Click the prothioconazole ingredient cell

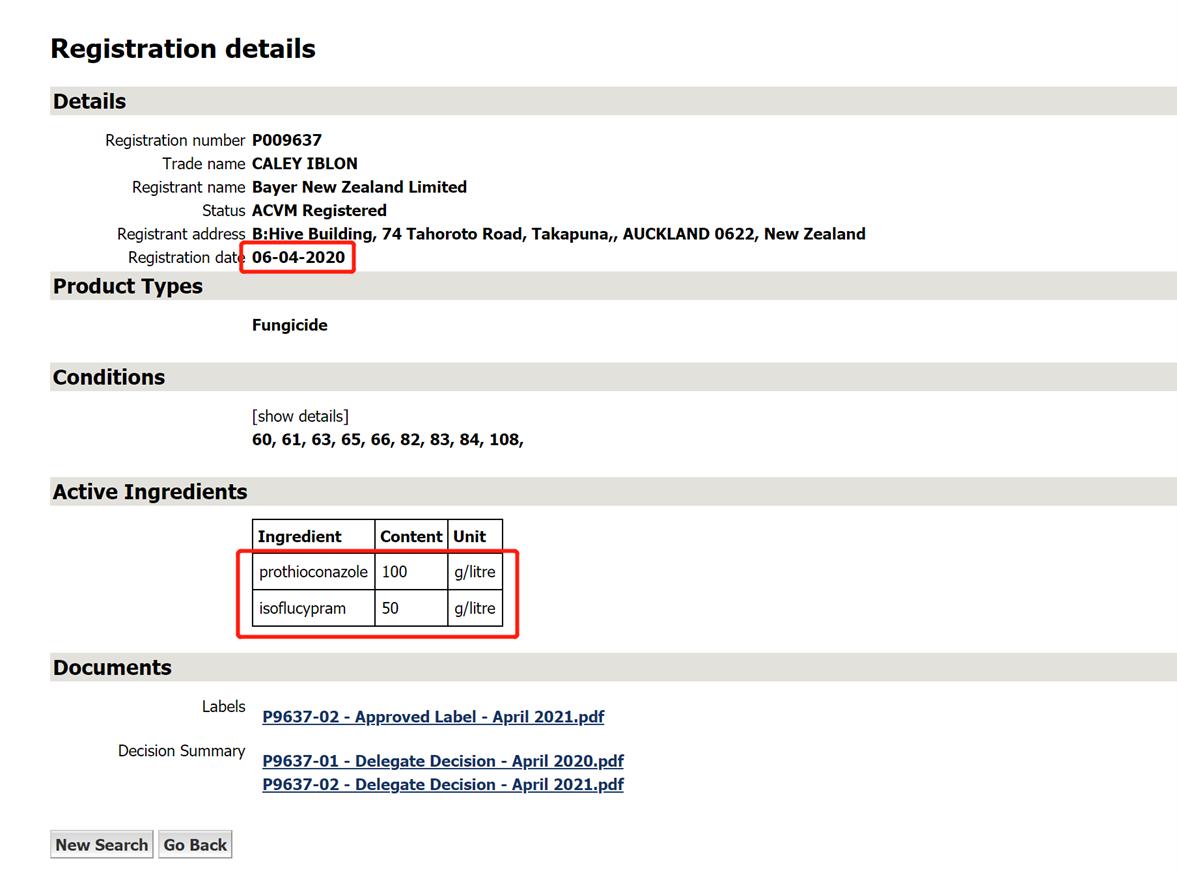pyautogui.click(x=313, y=572)
